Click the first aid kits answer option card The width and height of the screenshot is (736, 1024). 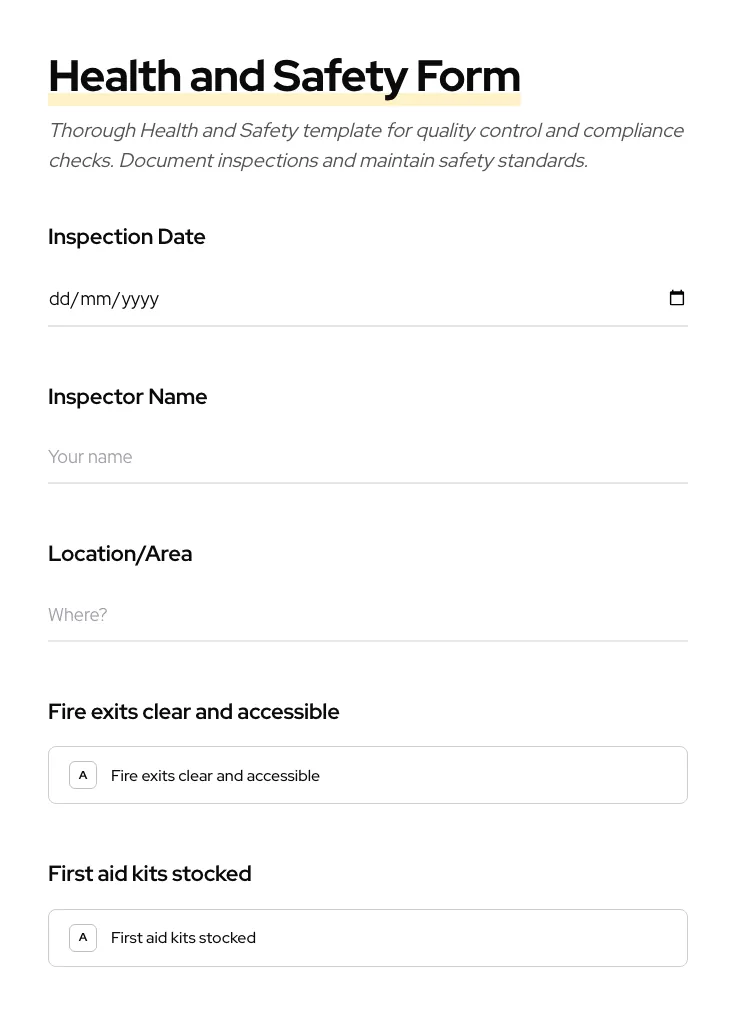(368, 937)
